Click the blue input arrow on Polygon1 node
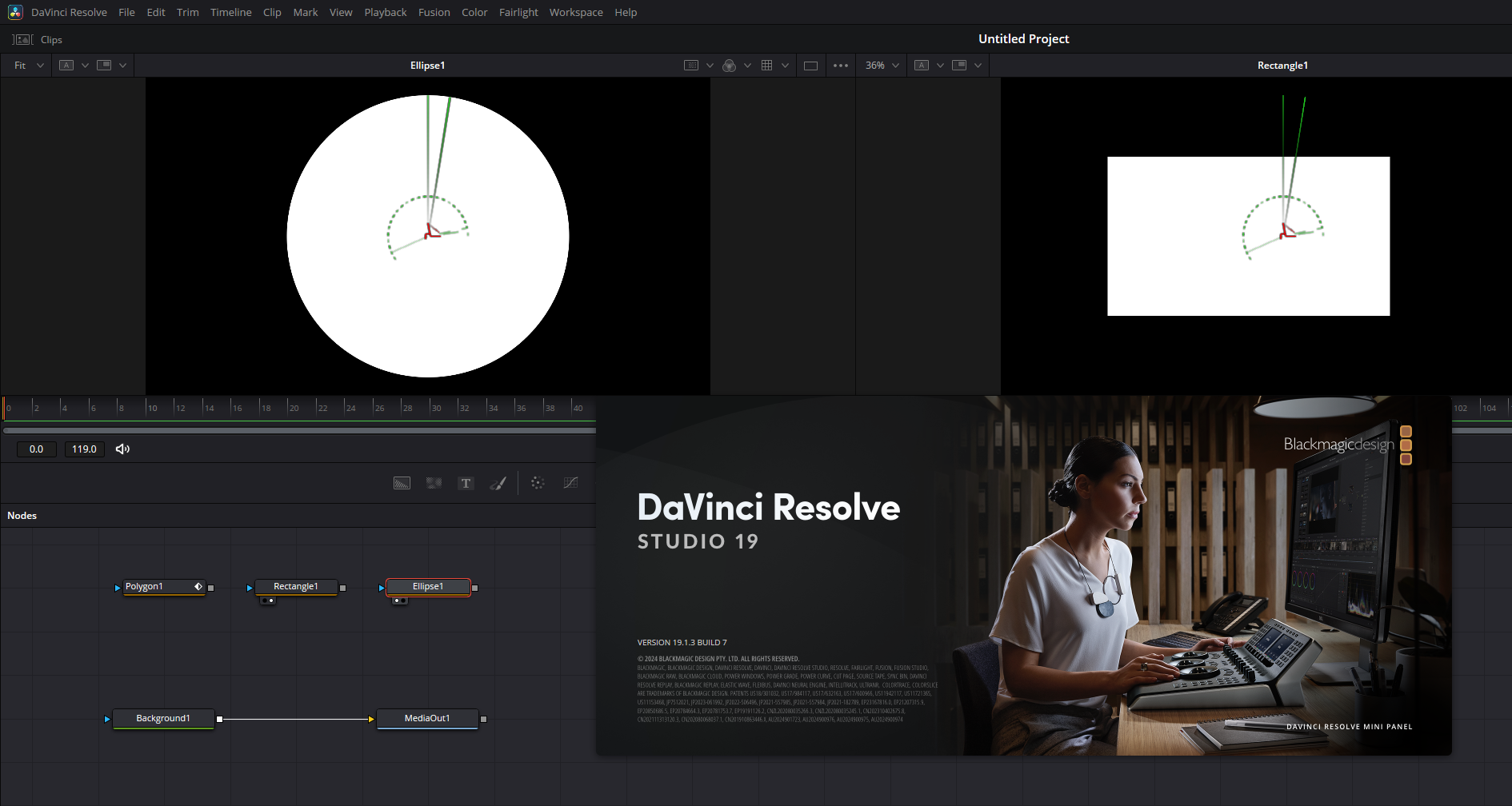The width and height of the screenshot is (1512, 806). coord(118,588)
